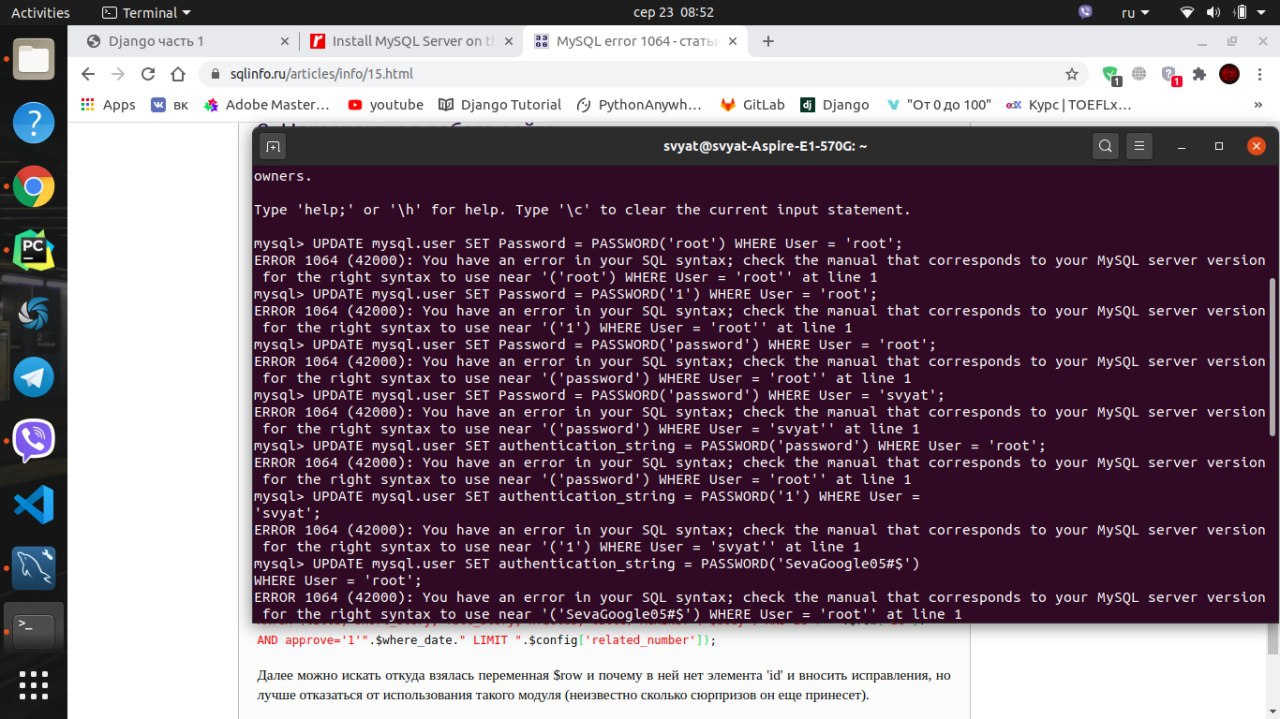Launch Visual Studio Code from the dock
1280x719 pixels.
[x=34, y=504]
